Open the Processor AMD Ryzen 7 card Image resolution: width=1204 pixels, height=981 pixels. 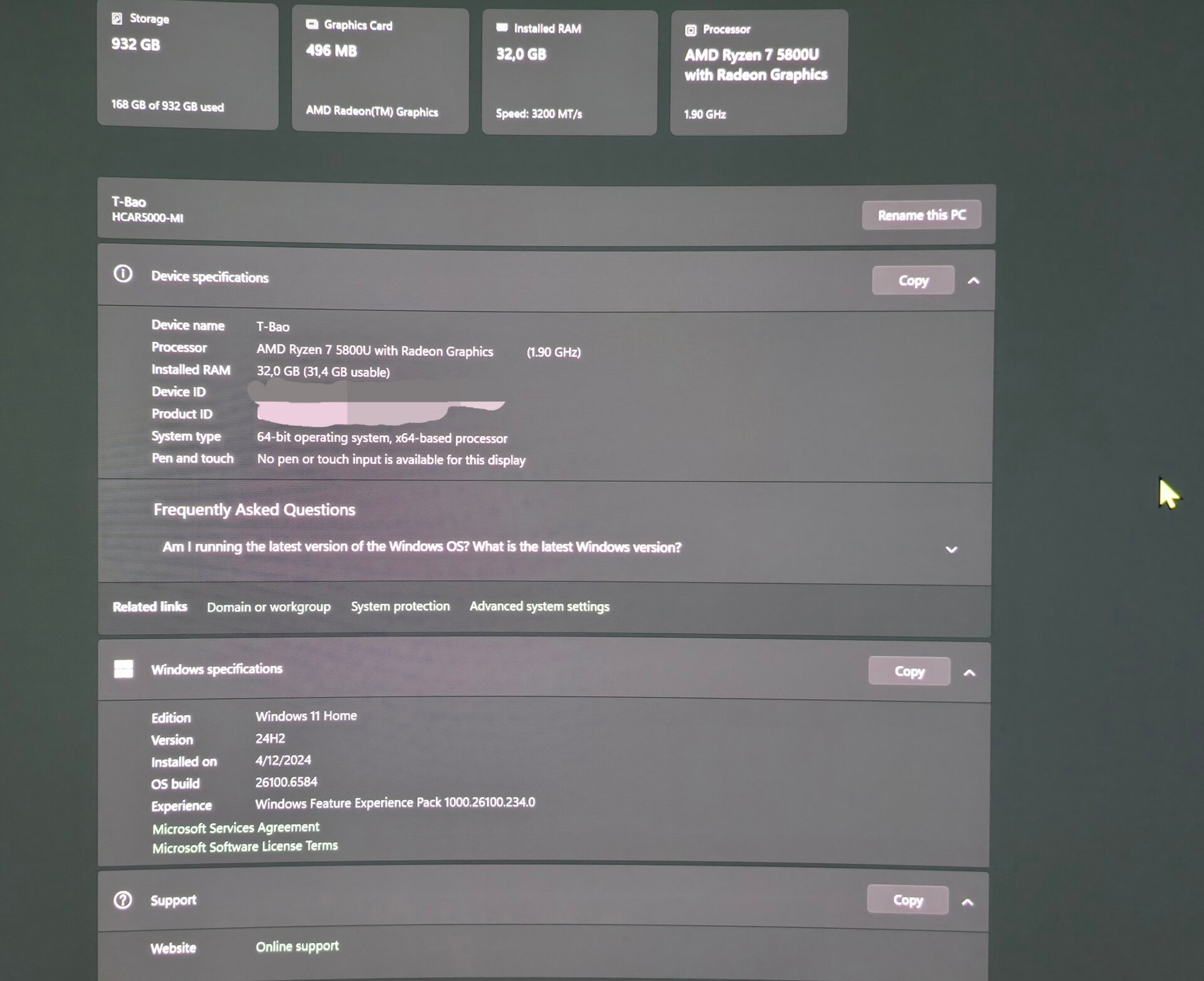759,72
